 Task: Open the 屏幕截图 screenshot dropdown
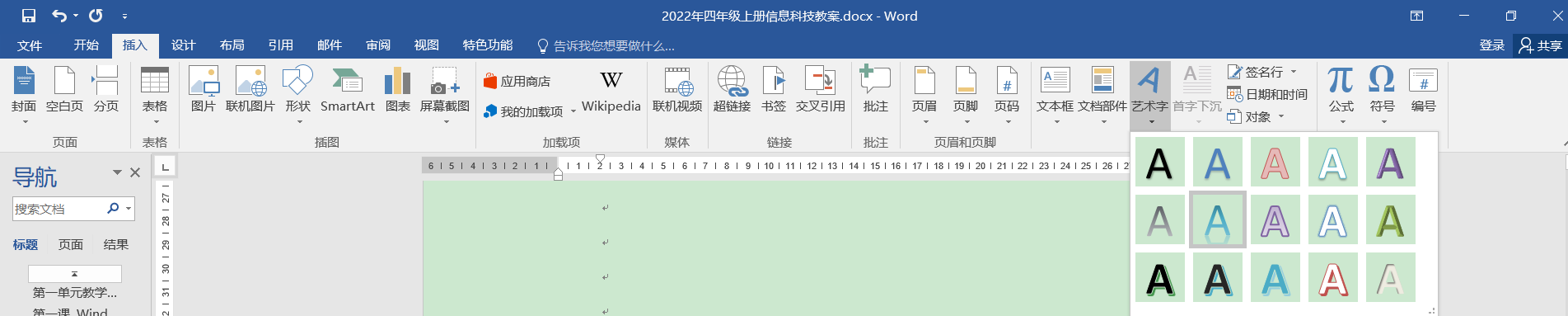(445, 95)
